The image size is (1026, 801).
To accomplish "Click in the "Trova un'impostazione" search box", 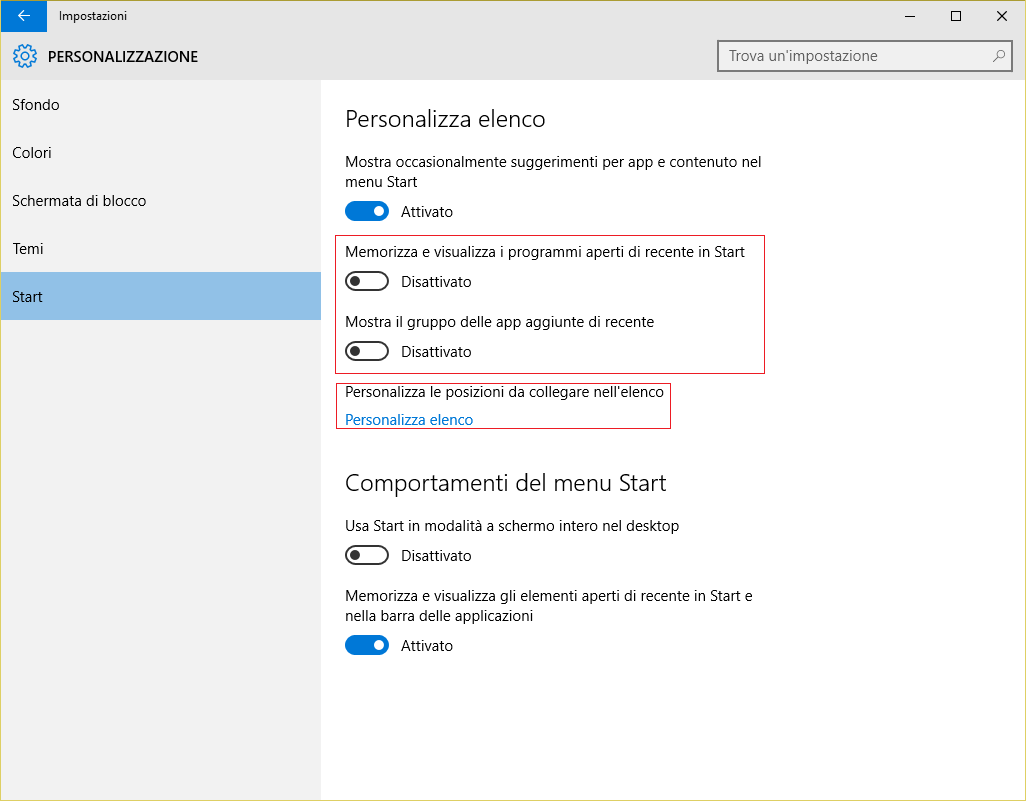I will pos(855,56).
